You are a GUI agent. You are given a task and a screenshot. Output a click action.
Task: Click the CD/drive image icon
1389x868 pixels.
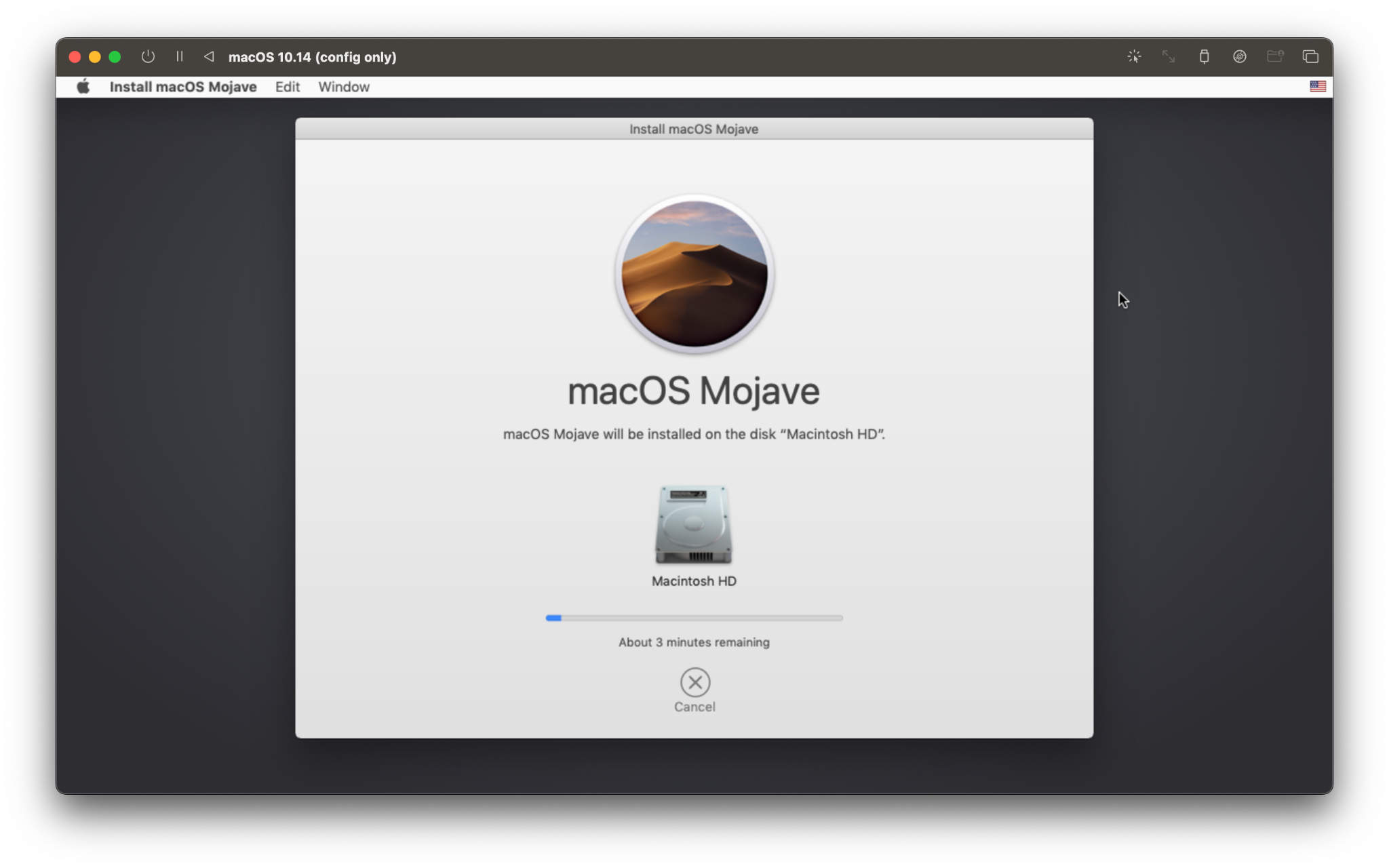click(x=1240, y=56)
